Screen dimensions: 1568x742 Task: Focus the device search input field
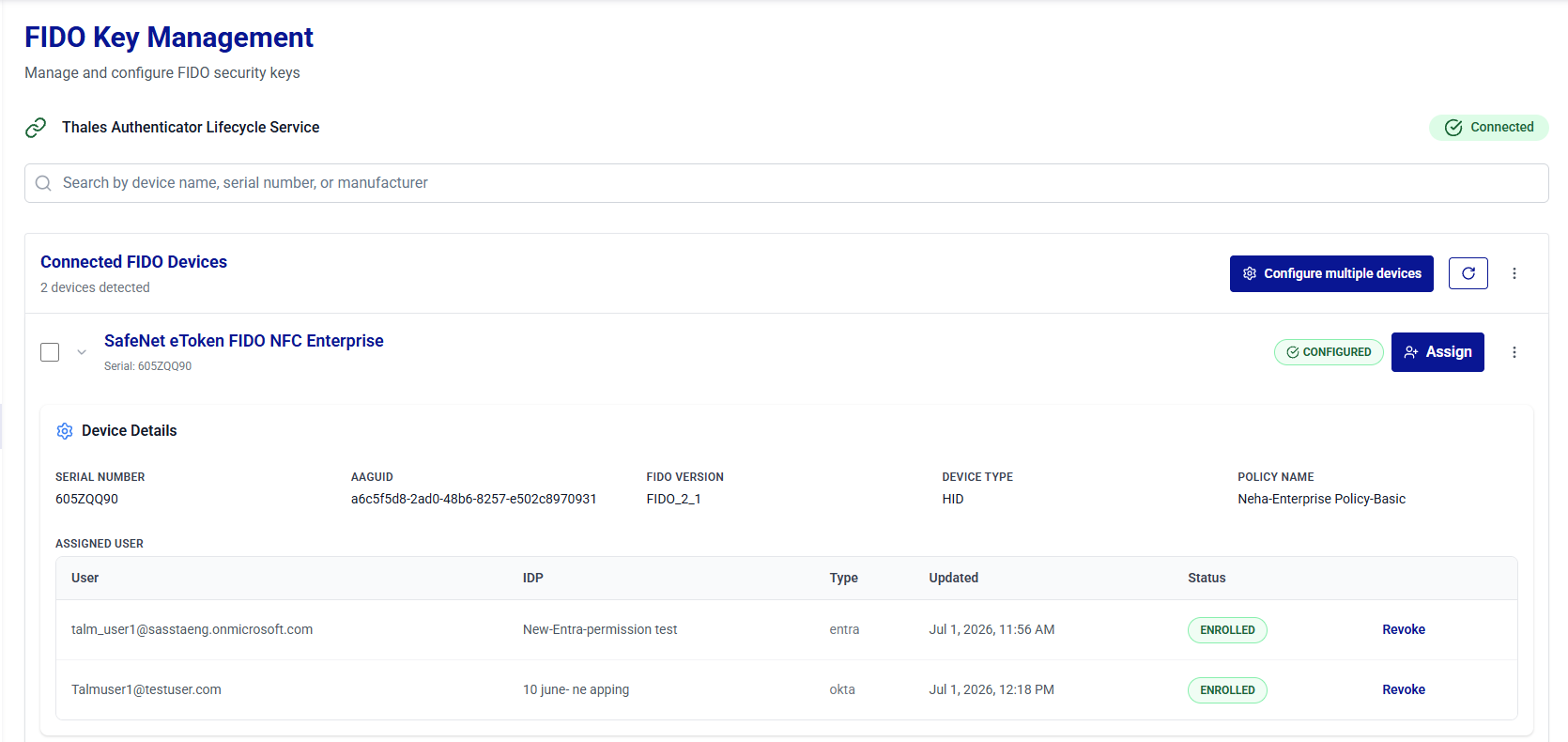786,183
